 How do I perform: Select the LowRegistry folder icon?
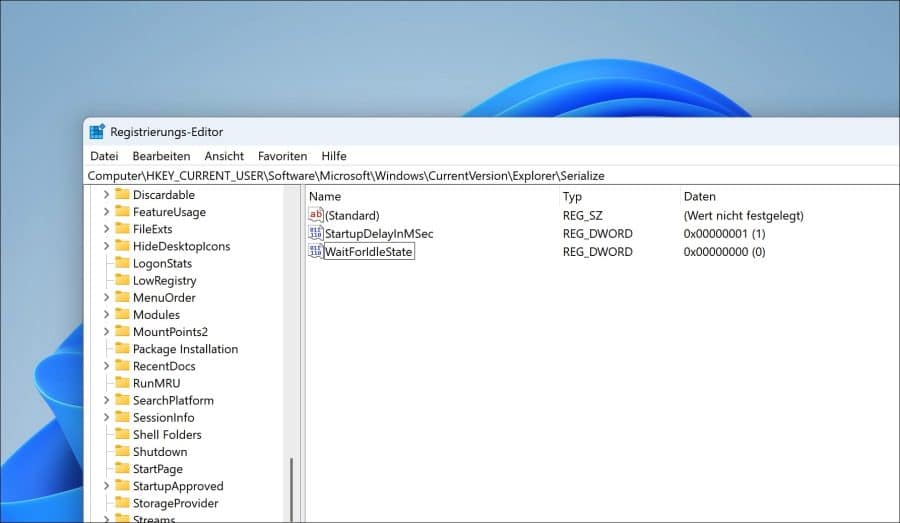coord(122,280)
